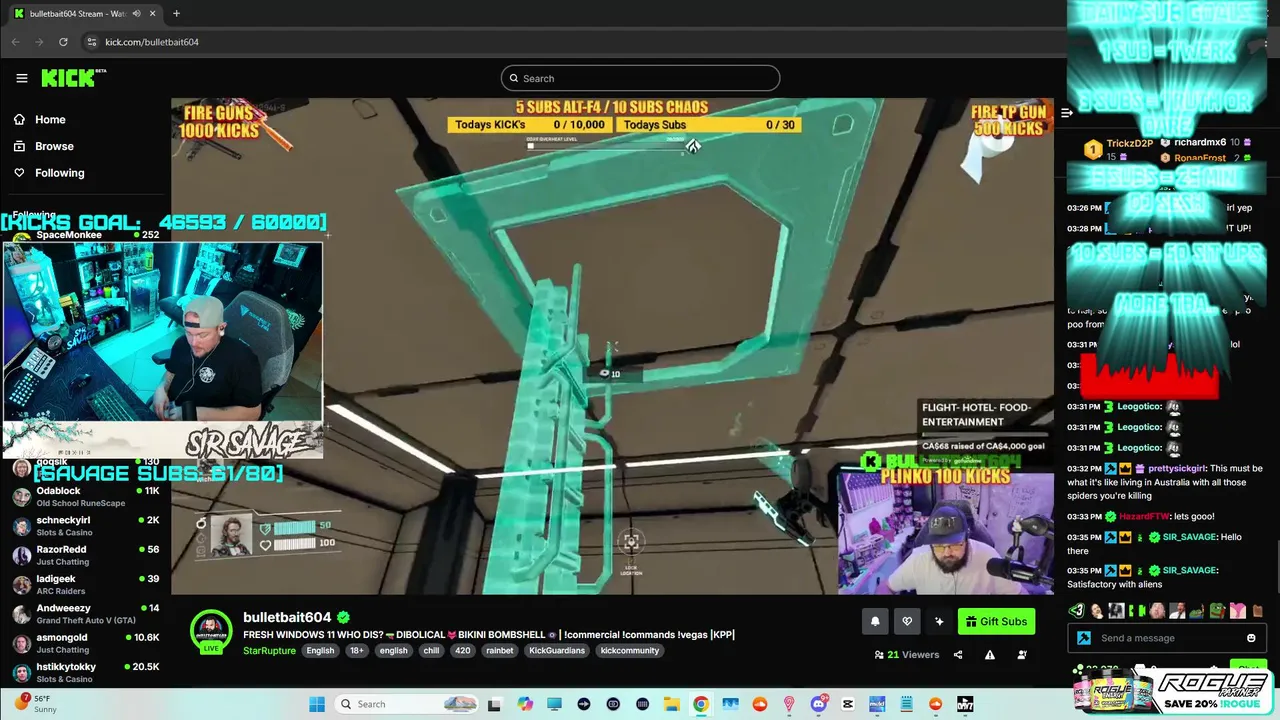This screenshot has height=720, width=1280.
Task: Open the 56°F Sunny weather widget
Action: tap(36, 703)
